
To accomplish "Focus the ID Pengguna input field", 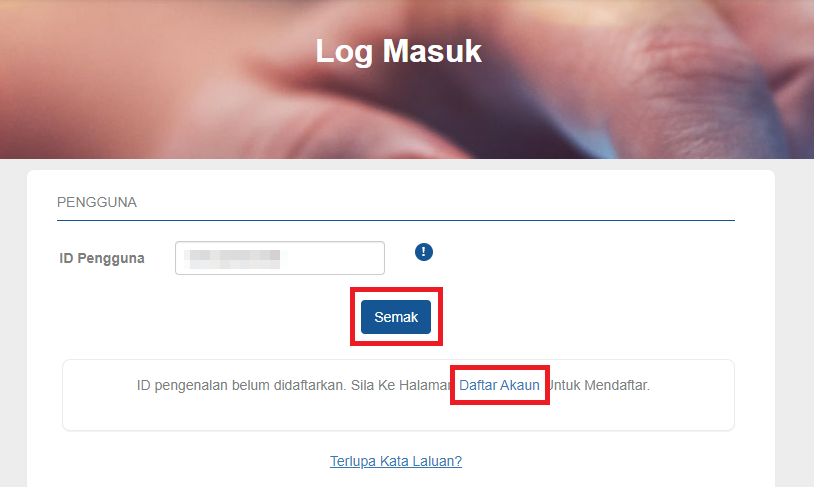I will pyautogui.click(x=280, y=258).
